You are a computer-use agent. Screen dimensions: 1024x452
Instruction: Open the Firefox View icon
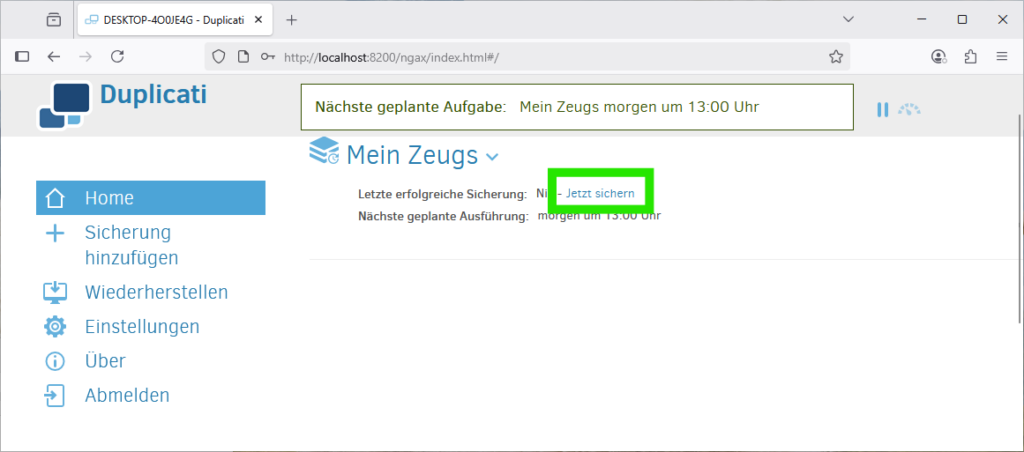pyautogui.click(x=54, y=20)
